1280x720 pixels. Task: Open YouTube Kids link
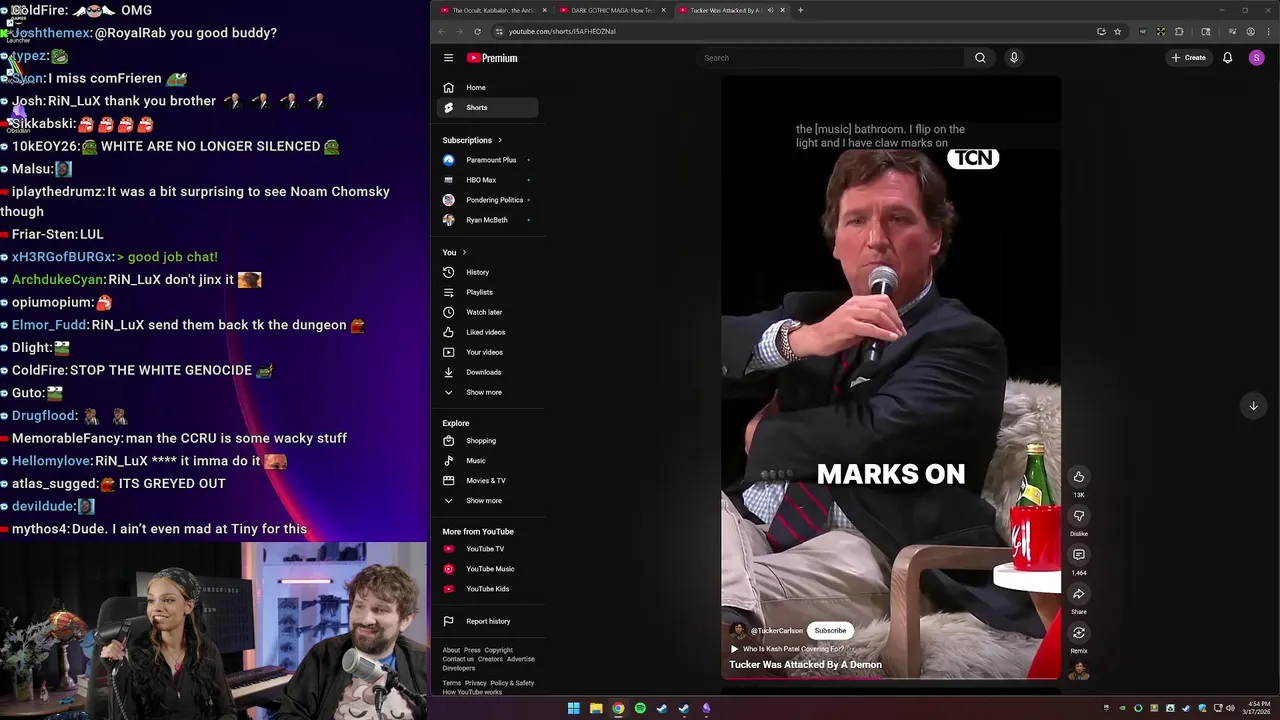(489, 589)
